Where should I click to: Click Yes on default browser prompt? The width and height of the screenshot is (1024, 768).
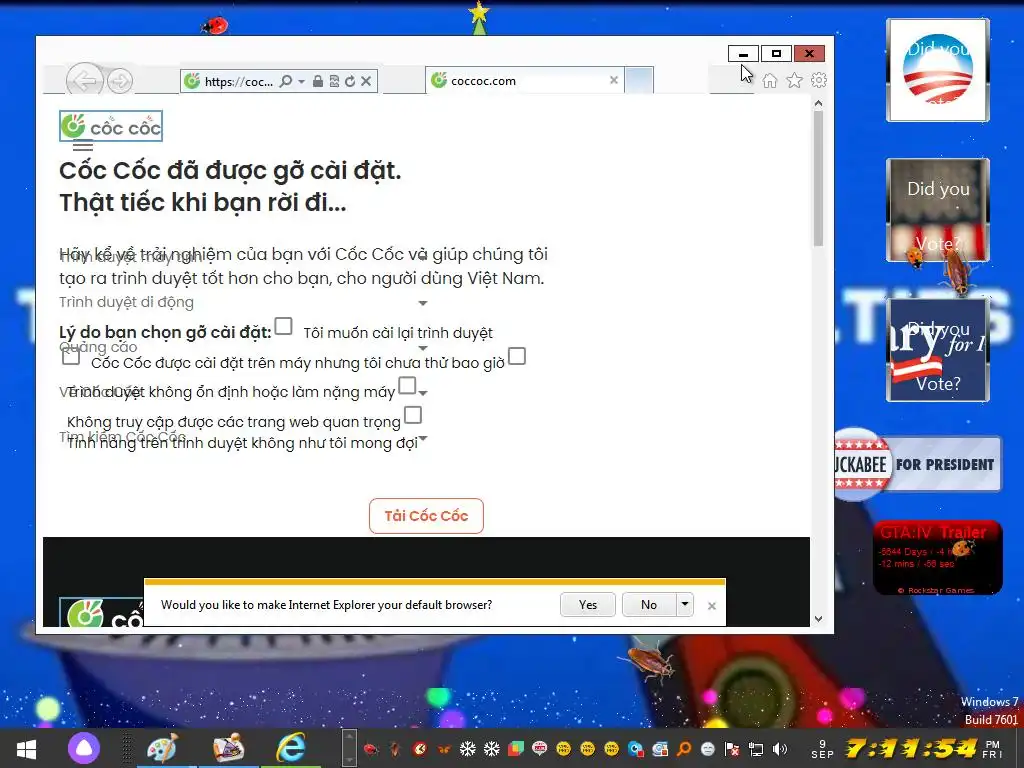(x=588, y=605)
